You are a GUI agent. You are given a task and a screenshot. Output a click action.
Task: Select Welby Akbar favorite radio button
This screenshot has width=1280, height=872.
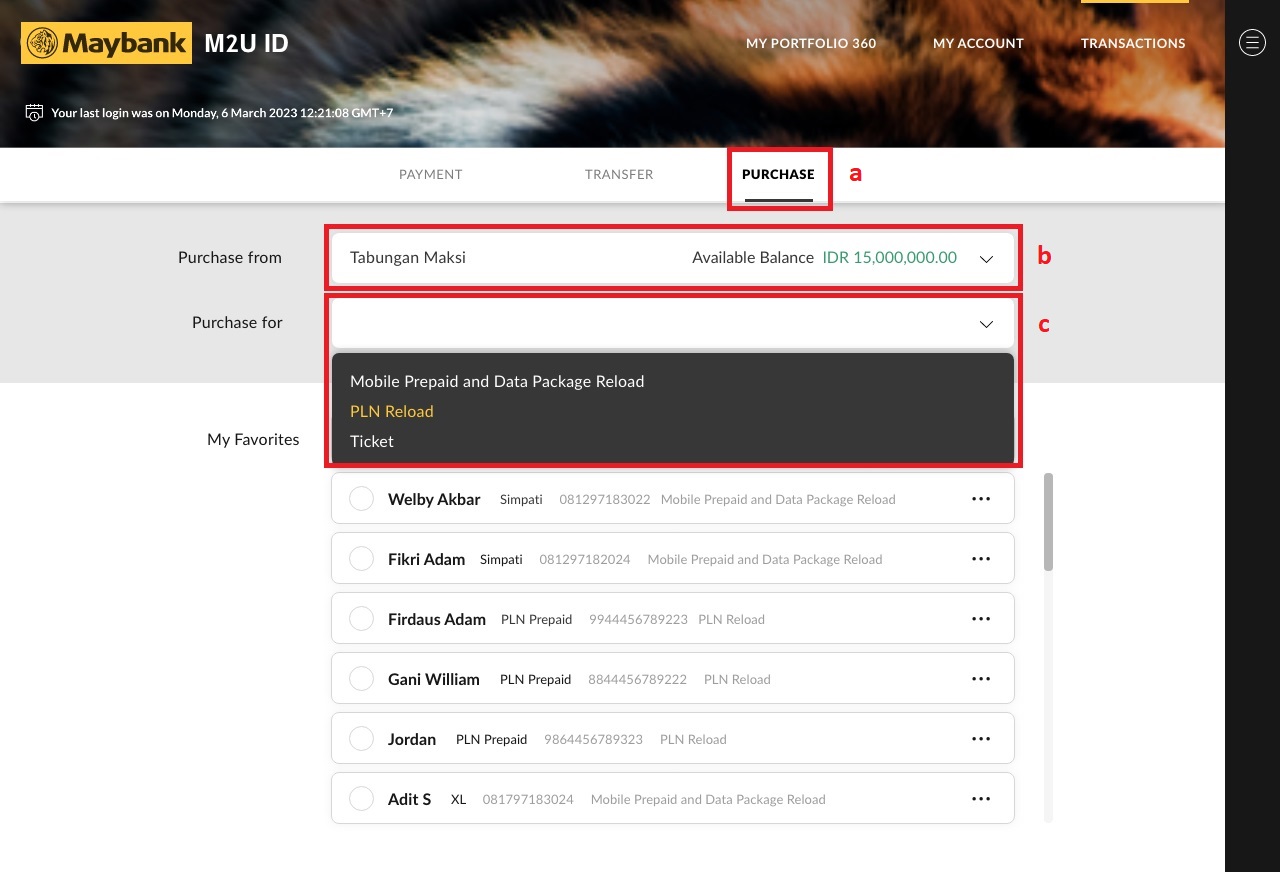coord(361,499)
